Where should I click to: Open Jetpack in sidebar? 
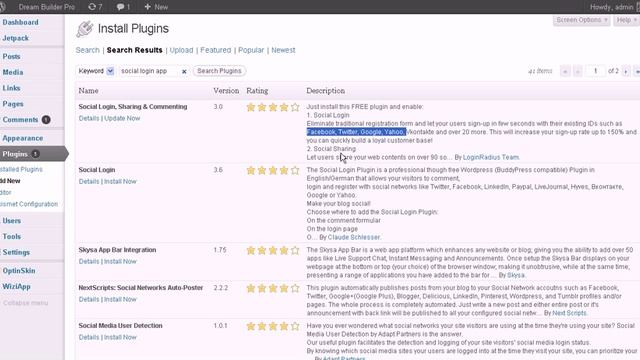(x=16, y=38)
